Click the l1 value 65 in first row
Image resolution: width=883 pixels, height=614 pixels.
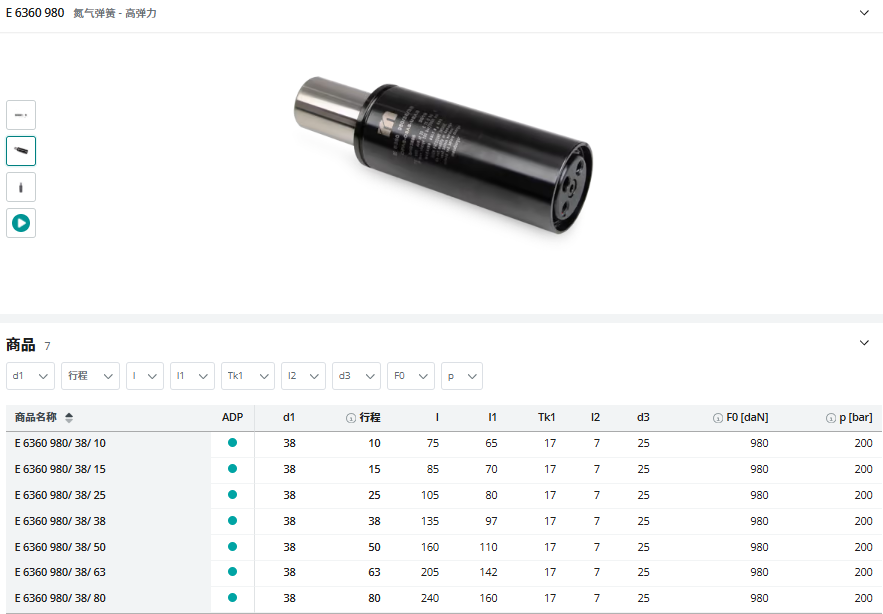[x=491, y=443]
